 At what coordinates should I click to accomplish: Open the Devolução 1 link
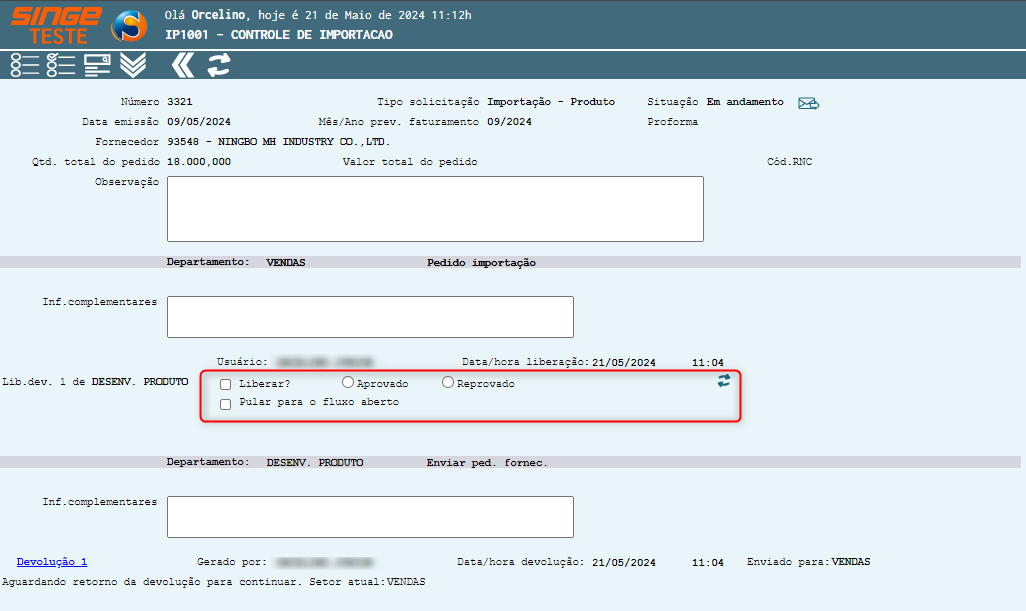52,562
